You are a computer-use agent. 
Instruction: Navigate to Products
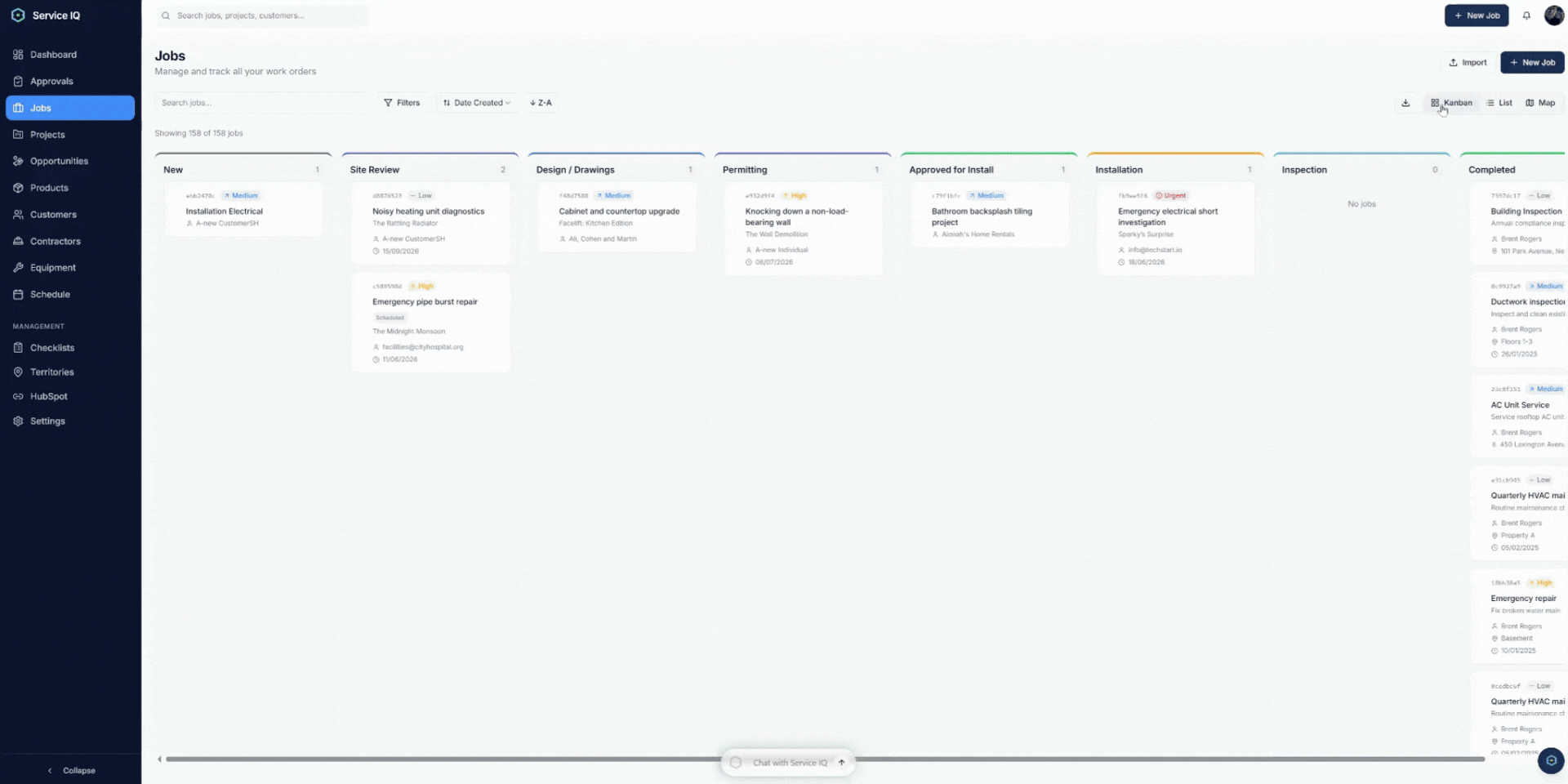70,188
